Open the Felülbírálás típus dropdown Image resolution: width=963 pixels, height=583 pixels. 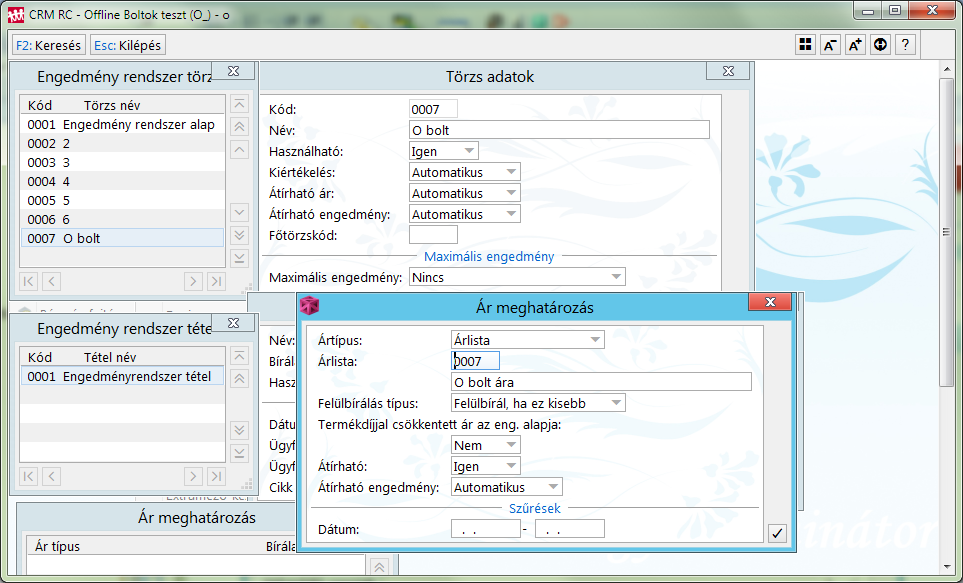tap(538, 403)
